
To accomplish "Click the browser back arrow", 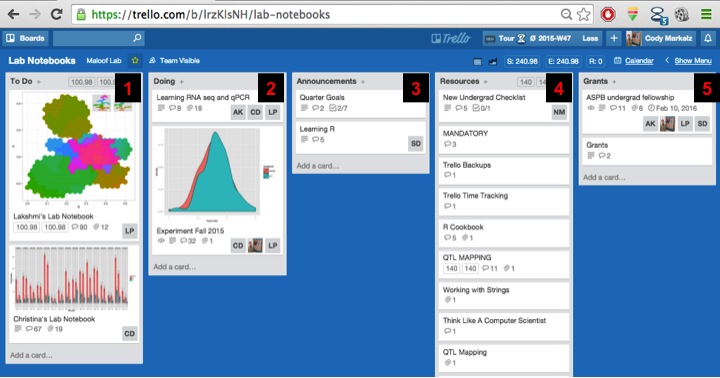I will 13,14.
